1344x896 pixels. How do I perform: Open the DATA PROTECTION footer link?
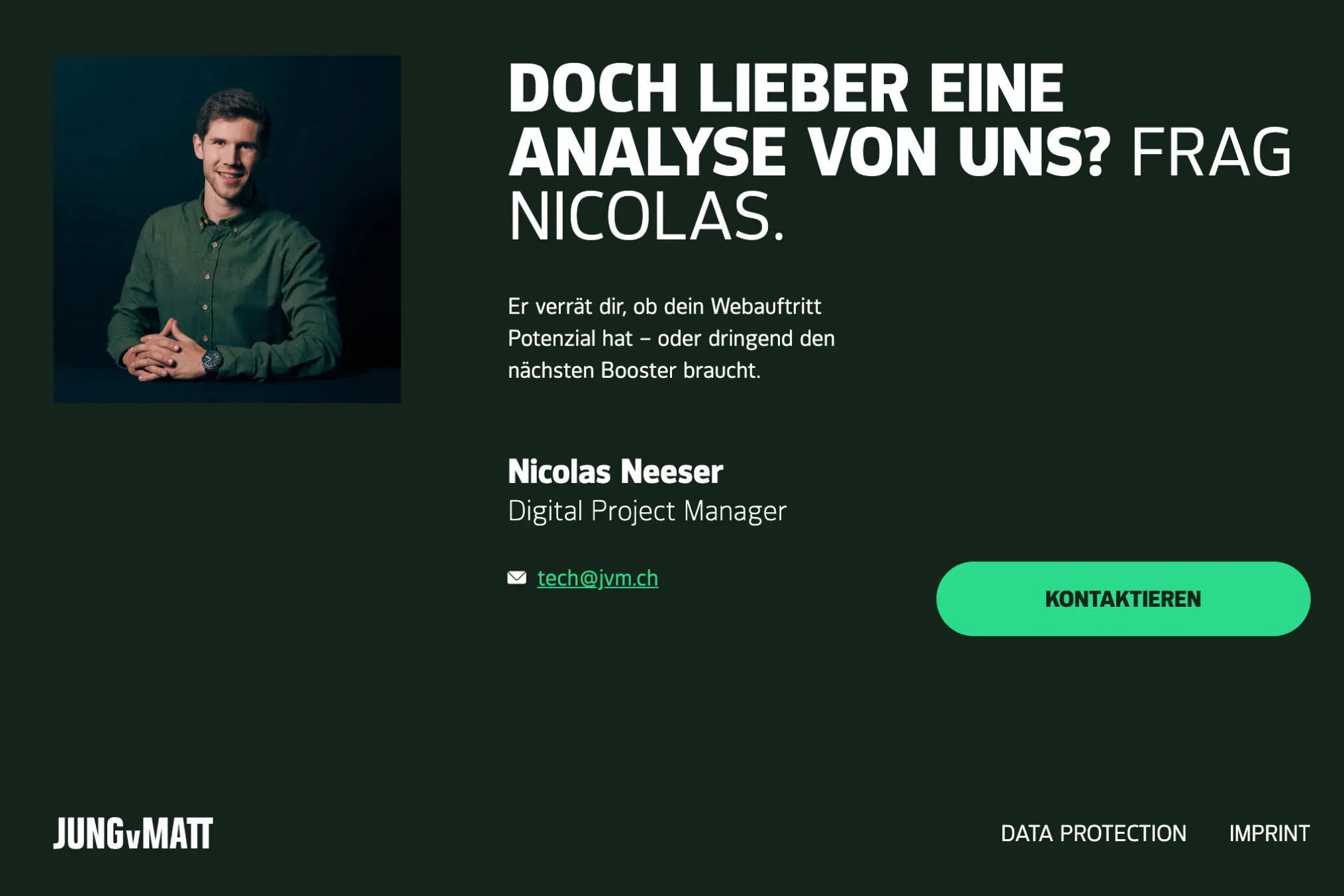point(1093,833)
